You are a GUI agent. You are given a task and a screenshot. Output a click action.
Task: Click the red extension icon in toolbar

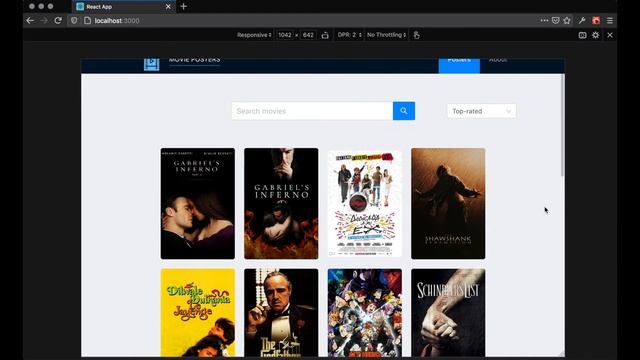click(x=596, y=20)
